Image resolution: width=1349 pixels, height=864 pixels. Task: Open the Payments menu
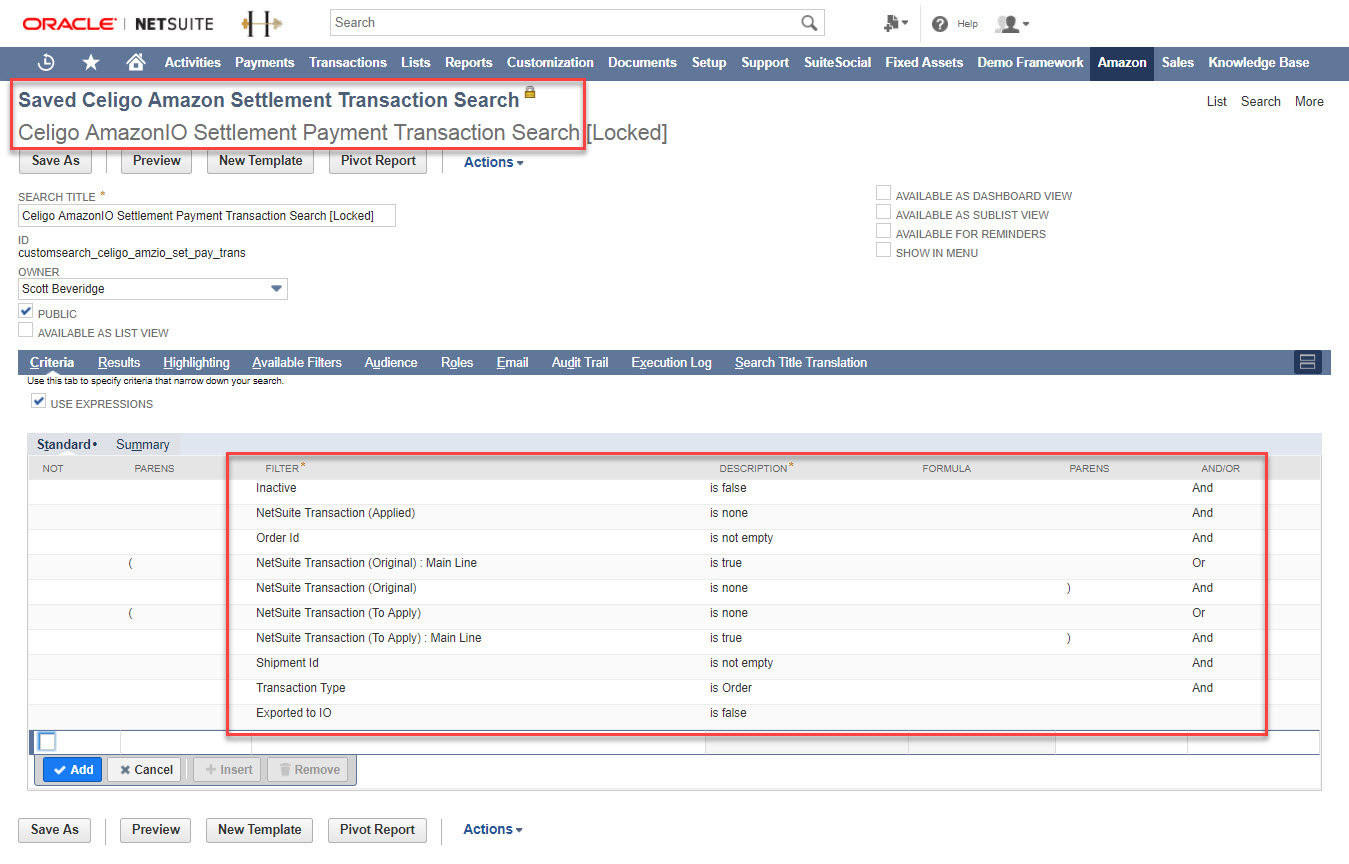tap(265, 62)
